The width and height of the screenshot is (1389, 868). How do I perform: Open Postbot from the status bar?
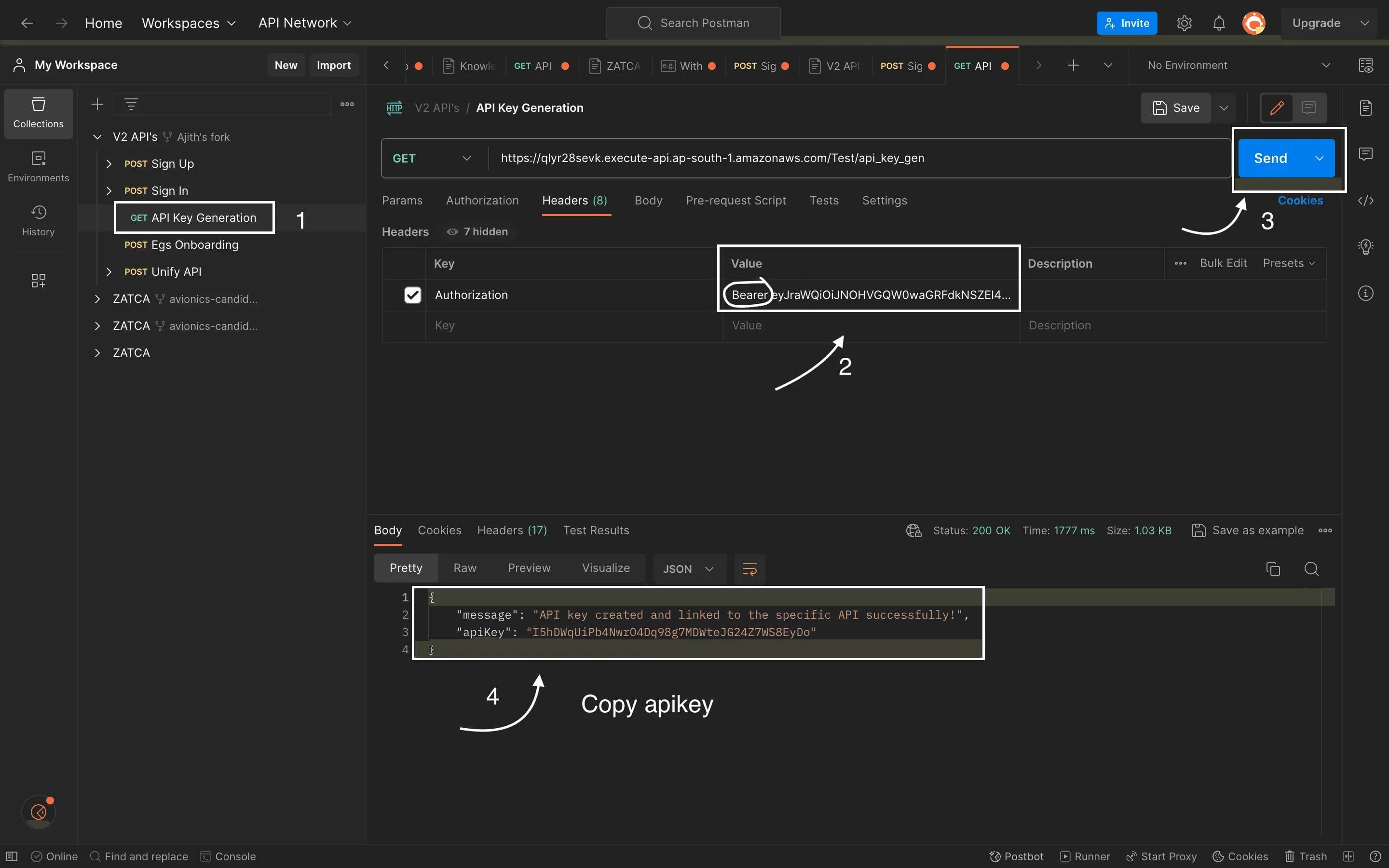point(1017,856)
